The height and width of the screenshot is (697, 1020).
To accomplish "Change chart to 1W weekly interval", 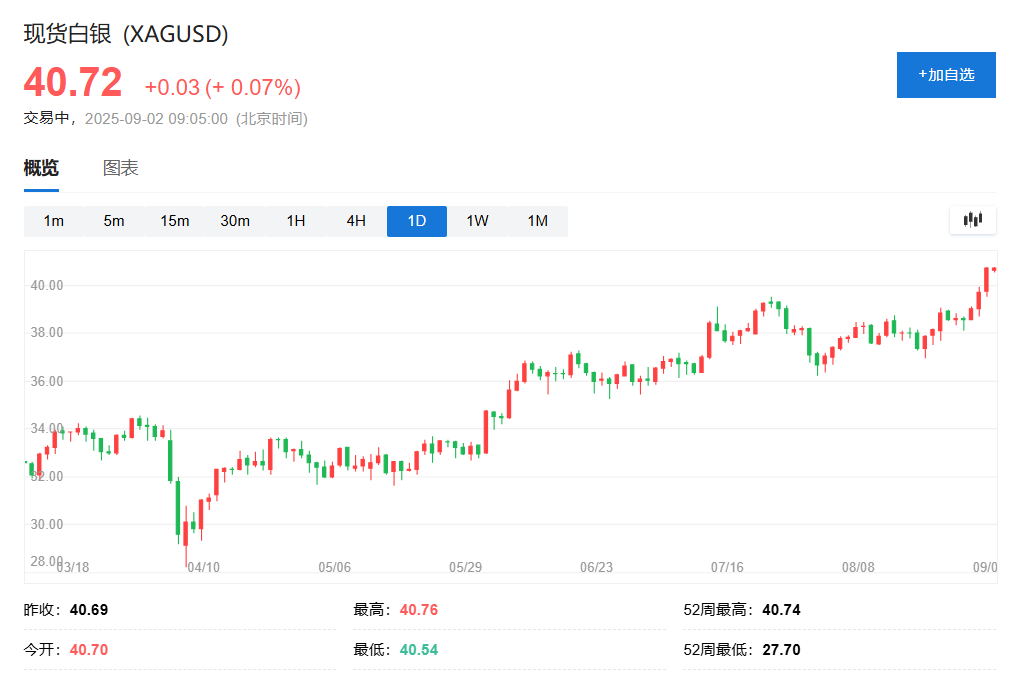I will 477,221.
